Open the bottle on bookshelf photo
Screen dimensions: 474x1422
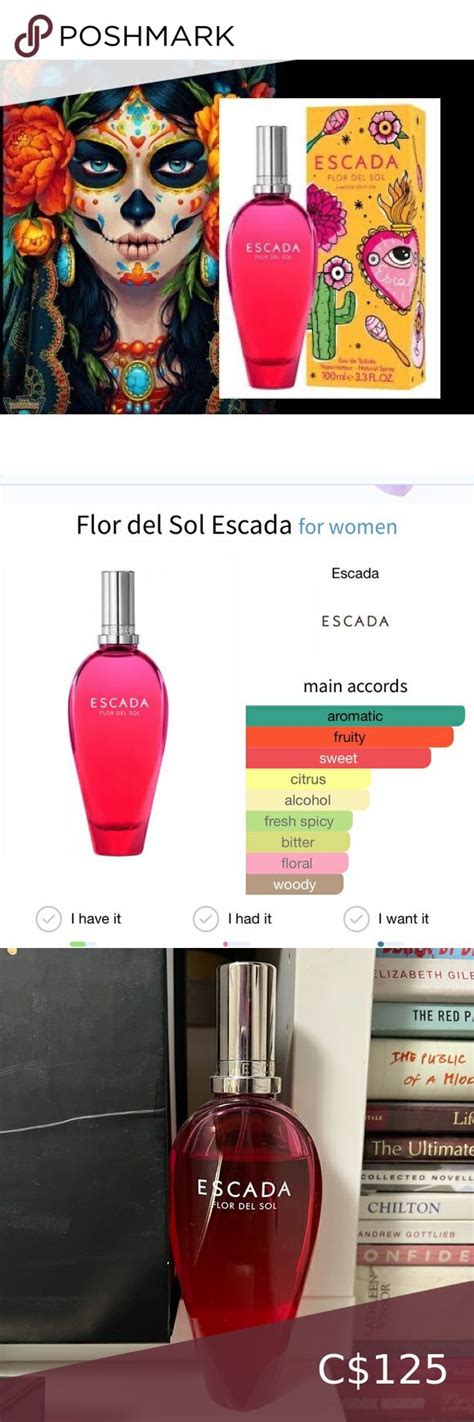pos(237,1185)
